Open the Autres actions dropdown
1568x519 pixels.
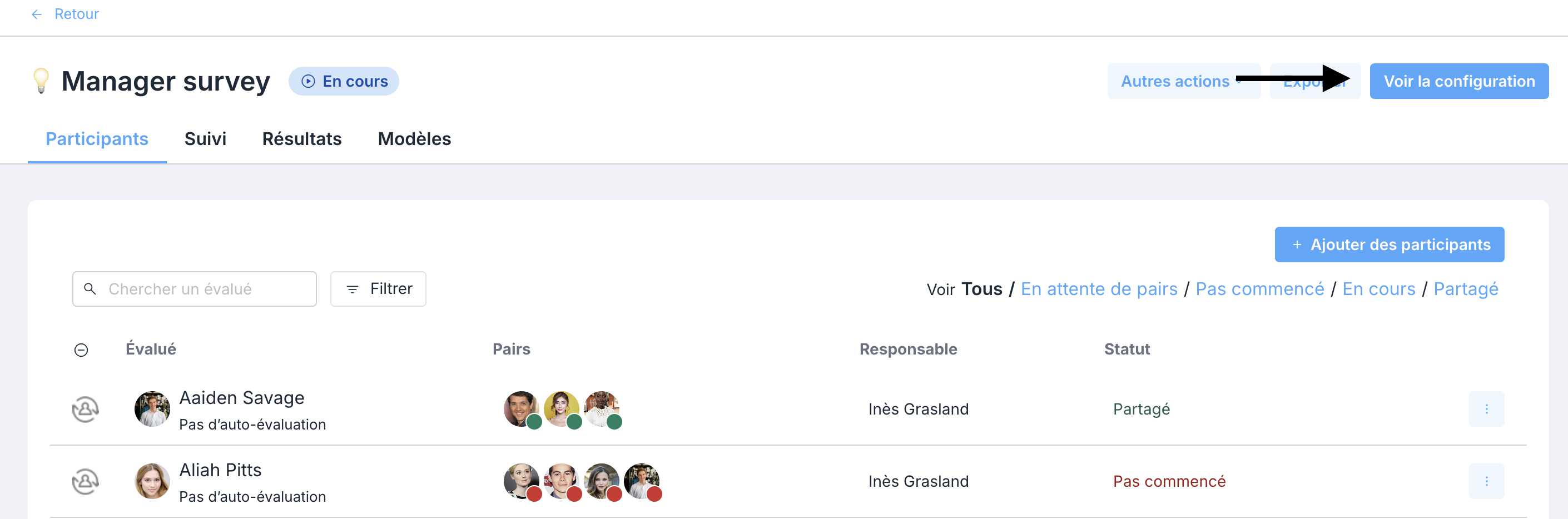(x=1183, y=81)
